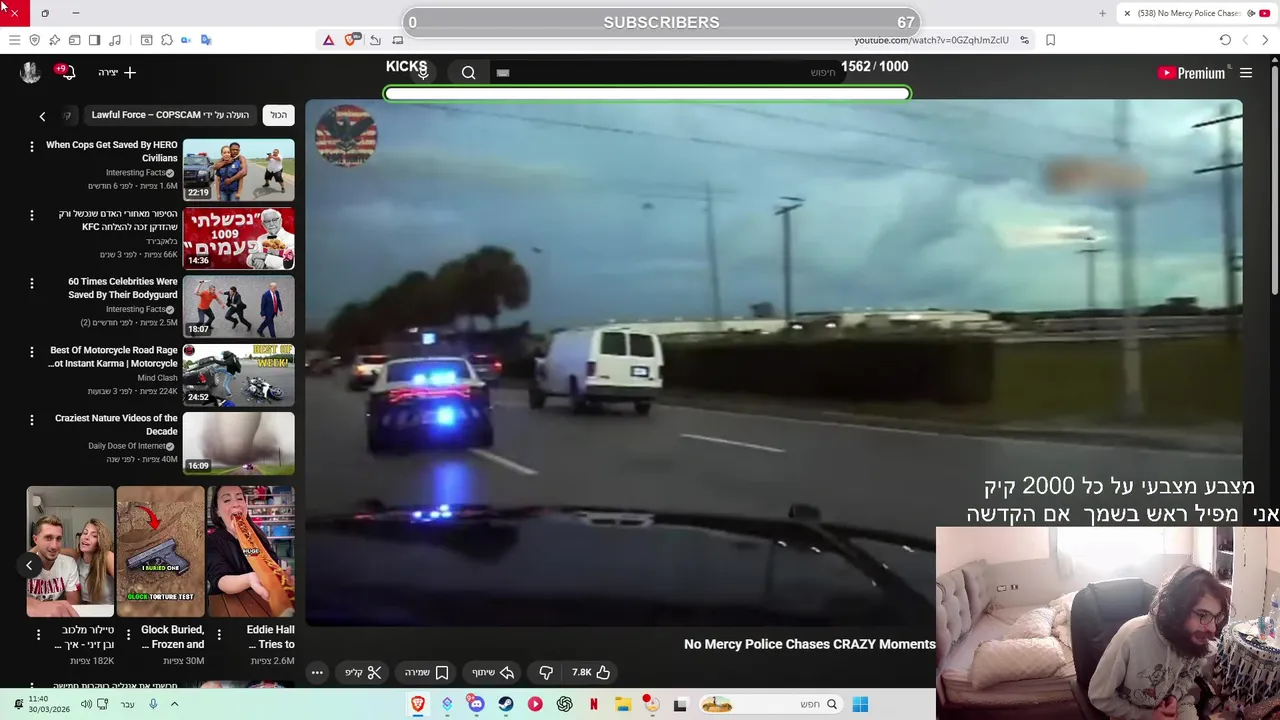Open 'Craziest Nature Videos of the Decade' thumbnail
The width and height of the screenshot is (1280, 720).
coord(238,443)
